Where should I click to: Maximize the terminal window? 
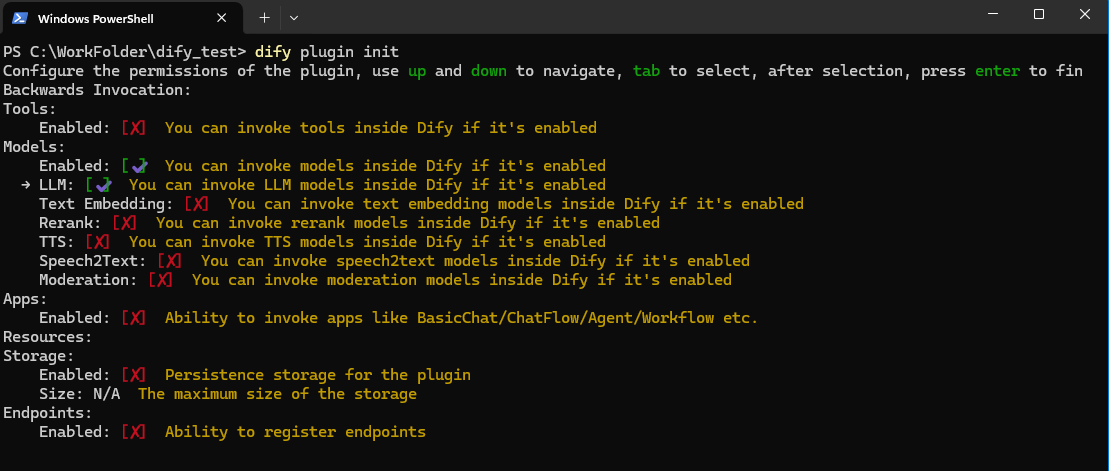(1039, 15)
